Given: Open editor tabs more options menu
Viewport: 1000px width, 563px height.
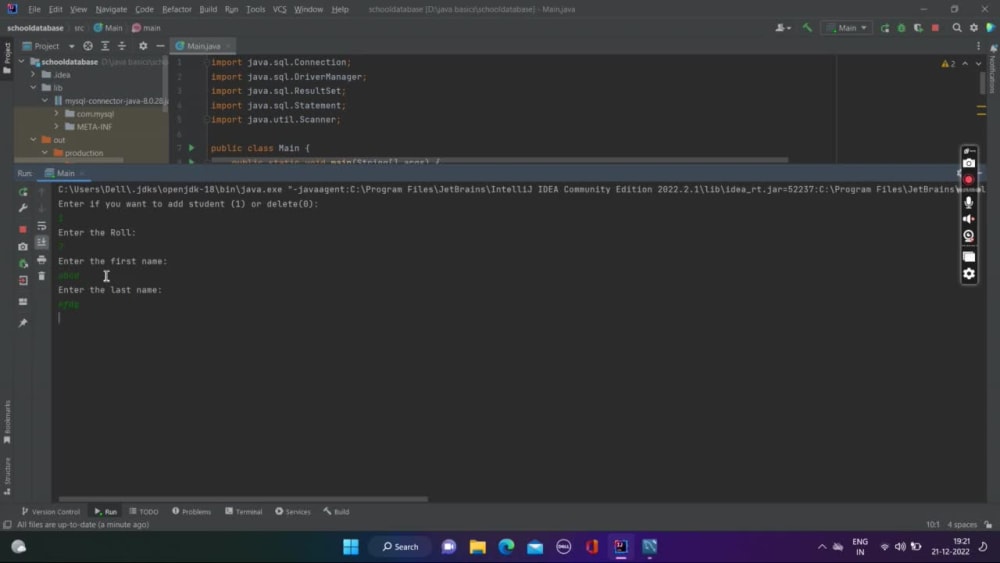Looking at the screenshot, I should (978, 46).
